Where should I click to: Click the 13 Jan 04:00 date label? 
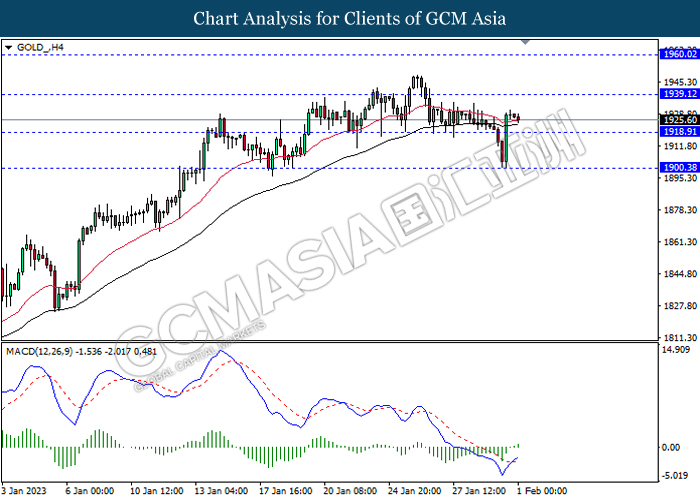click(x=221, y=491)
